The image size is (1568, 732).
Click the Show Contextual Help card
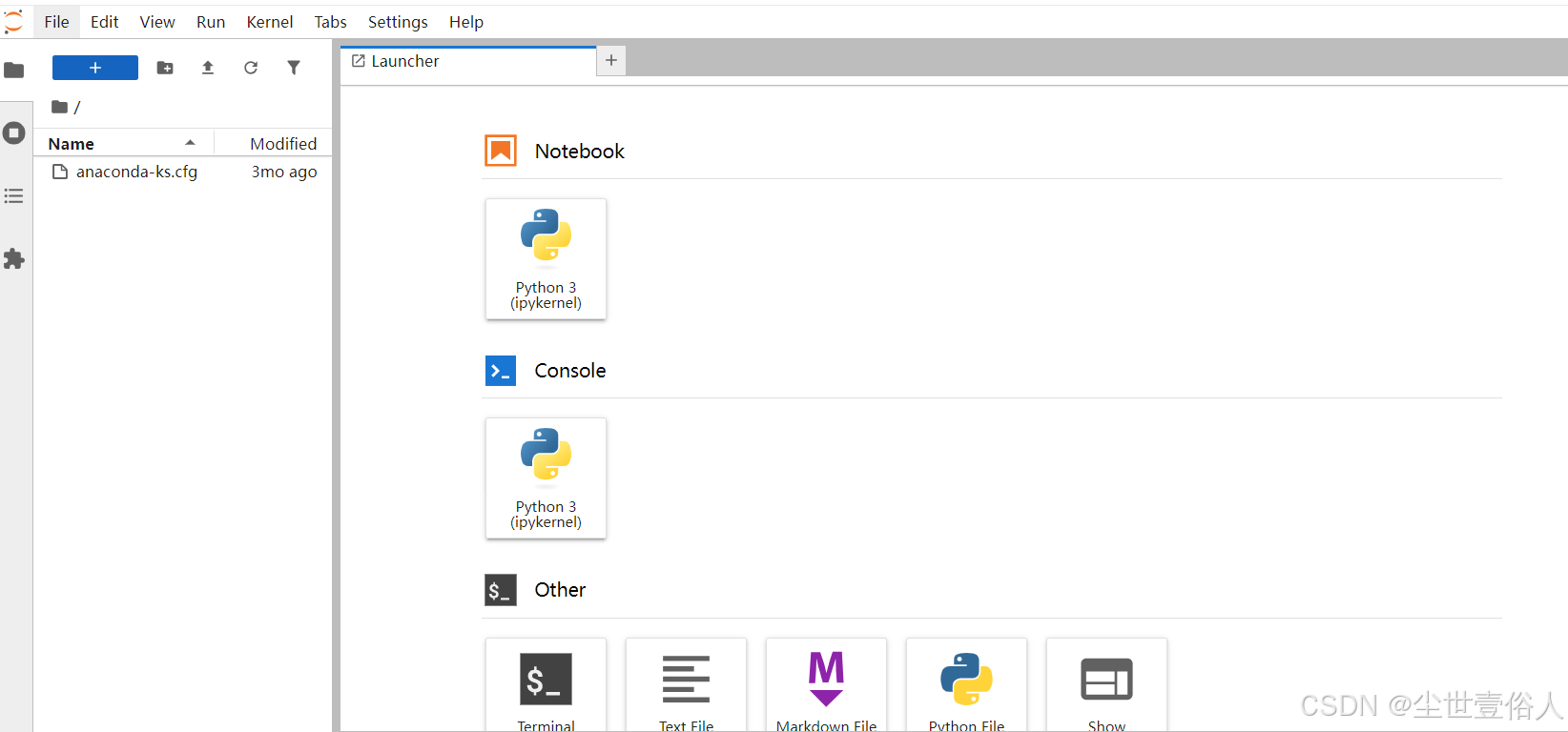(x=1106, y=685)
